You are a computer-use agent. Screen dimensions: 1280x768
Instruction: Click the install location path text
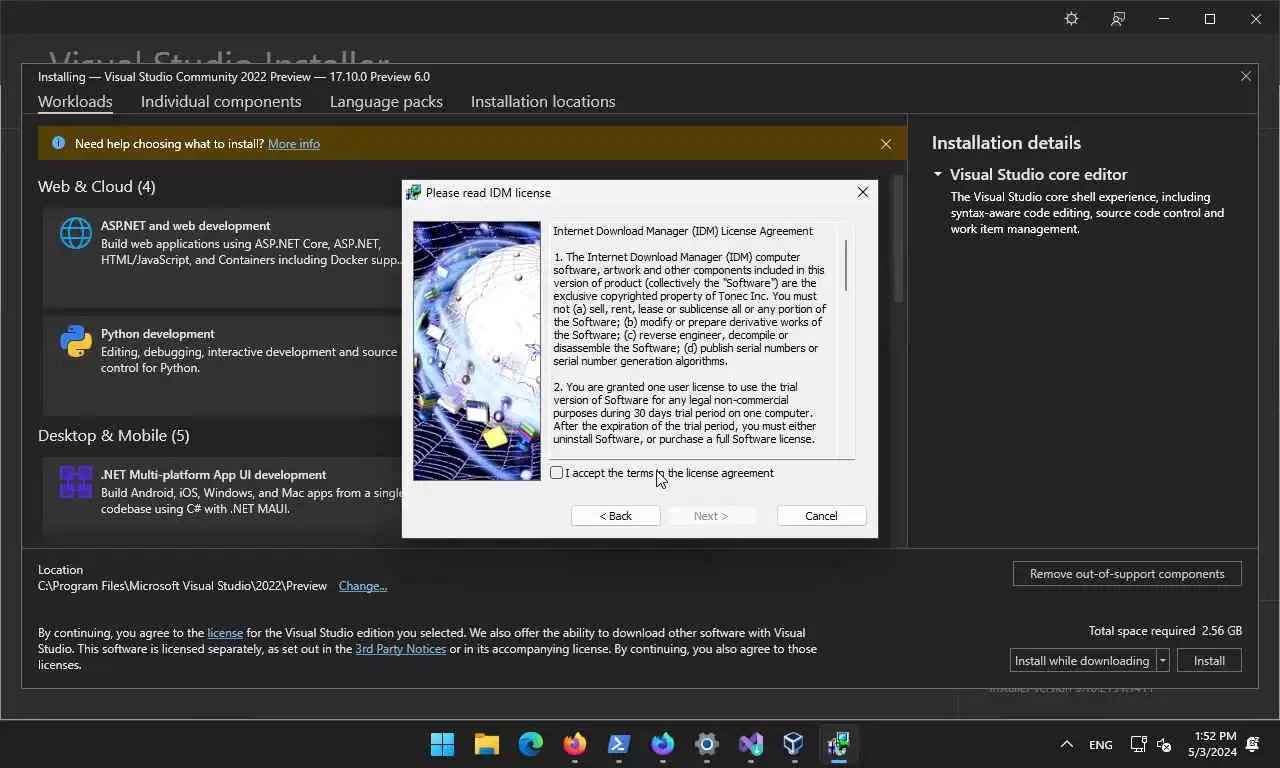[x=182, y=586]
